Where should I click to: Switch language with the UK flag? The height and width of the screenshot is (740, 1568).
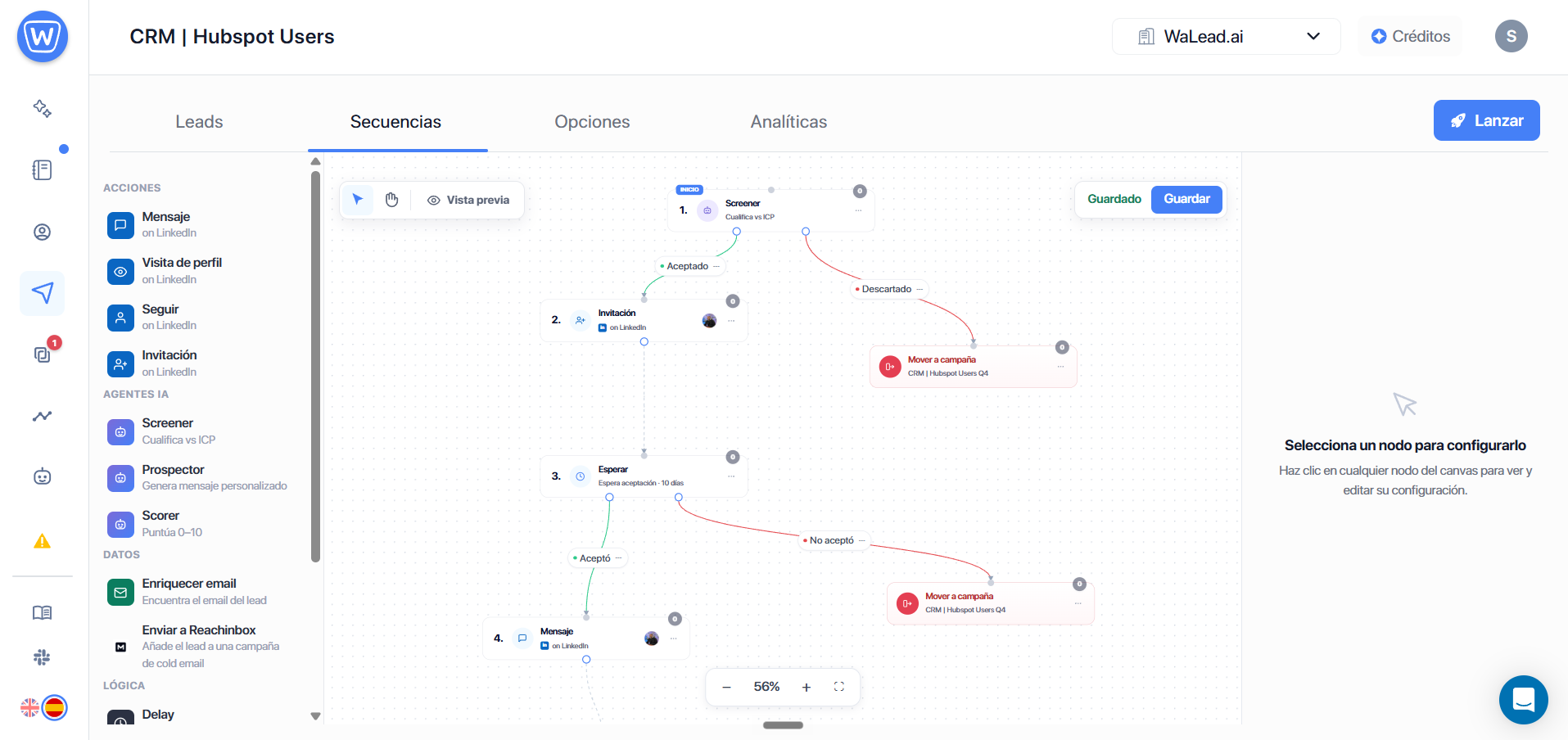pos(29,707)
